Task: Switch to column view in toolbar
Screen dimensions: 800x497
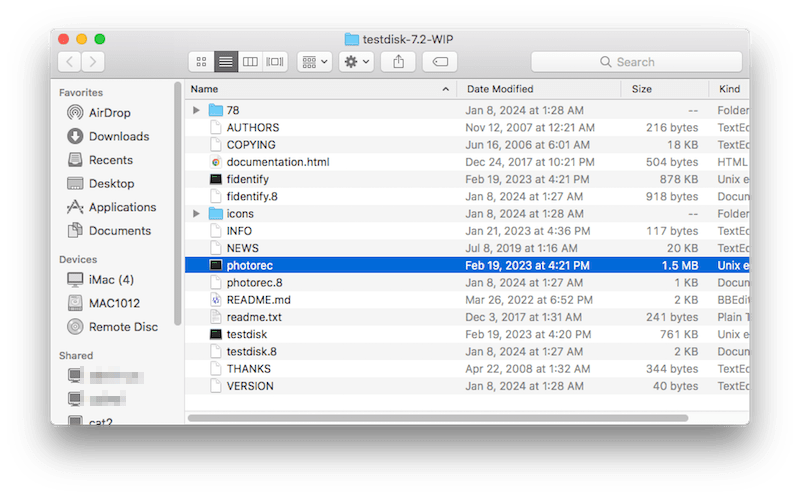Action: (x=250, y=62)
